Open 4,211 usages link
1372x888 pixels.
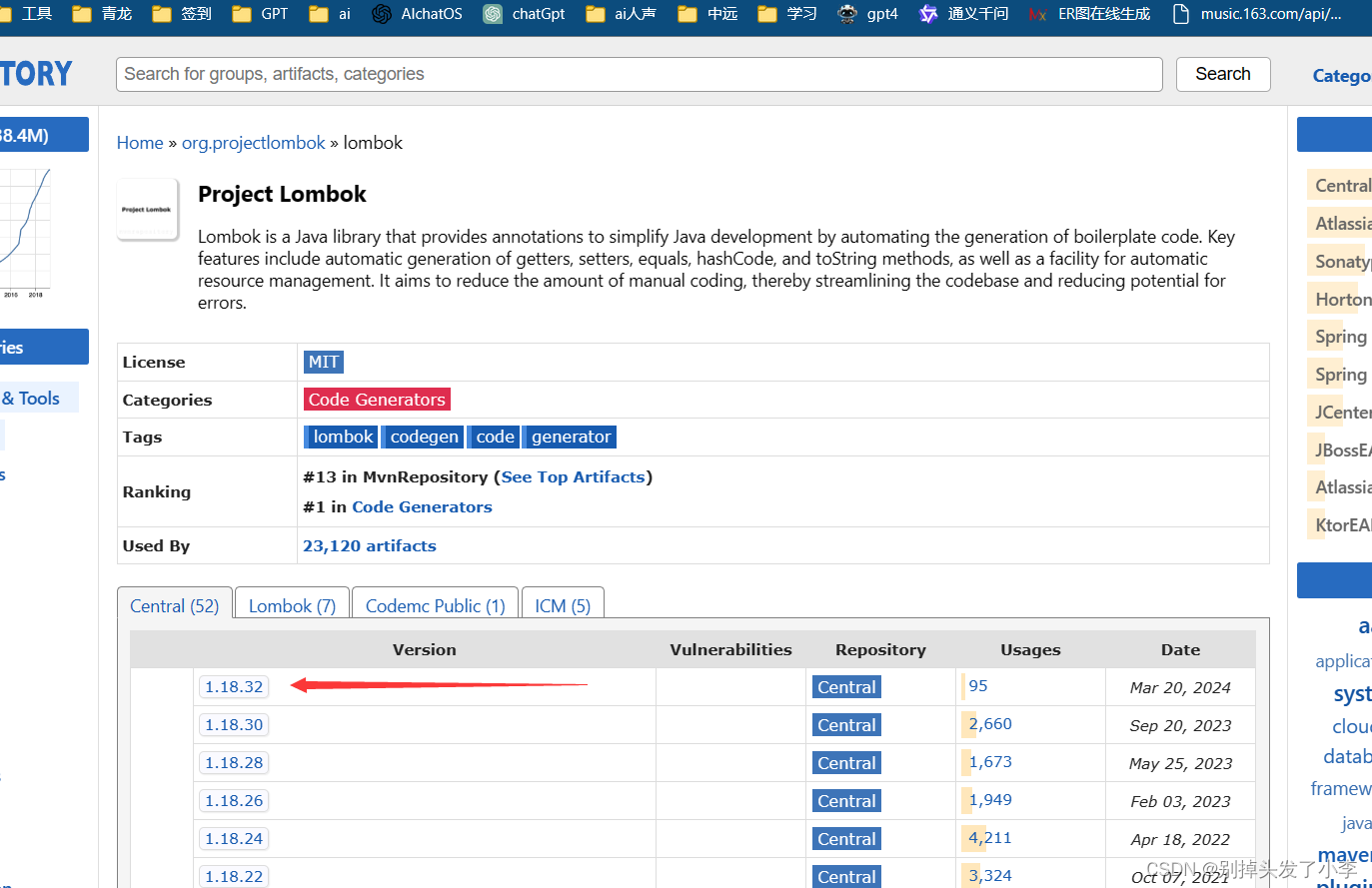point(990,838)
